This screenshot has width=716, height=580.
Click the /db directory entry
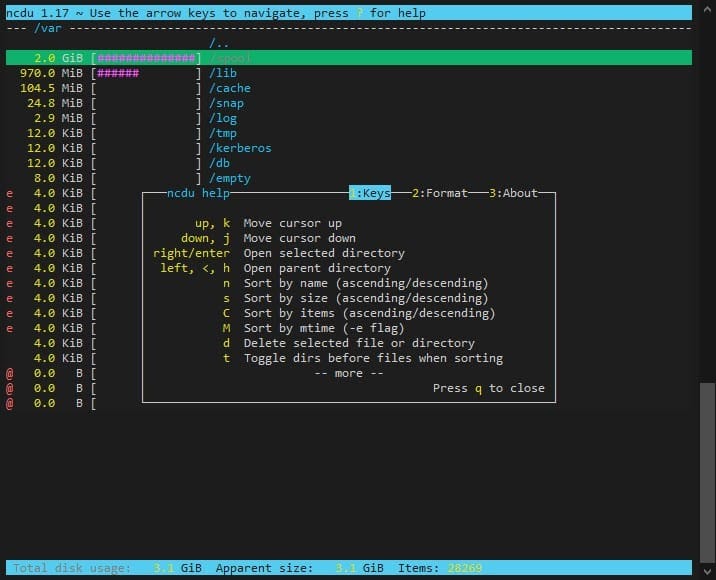[219, 163]
